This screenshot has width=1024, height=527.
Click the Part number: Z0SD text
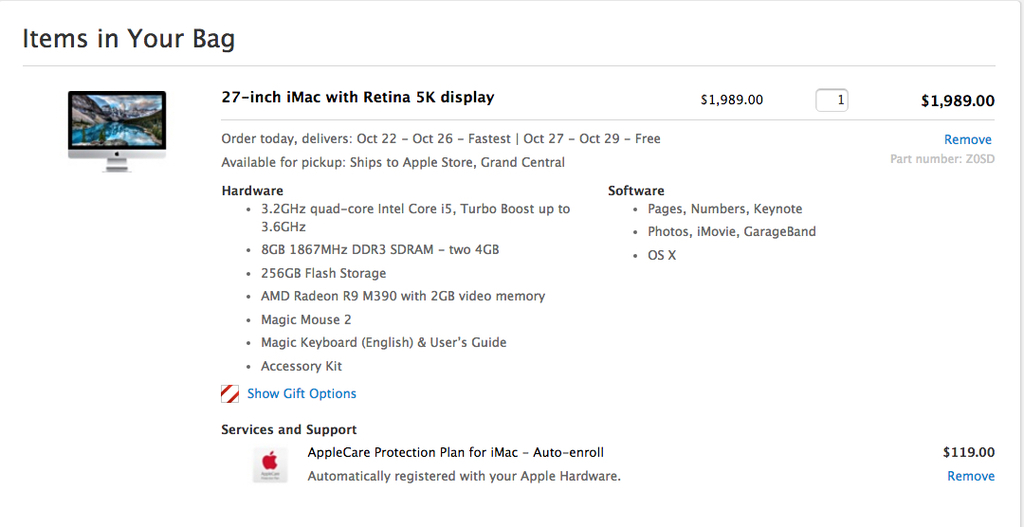coord(942,159)
